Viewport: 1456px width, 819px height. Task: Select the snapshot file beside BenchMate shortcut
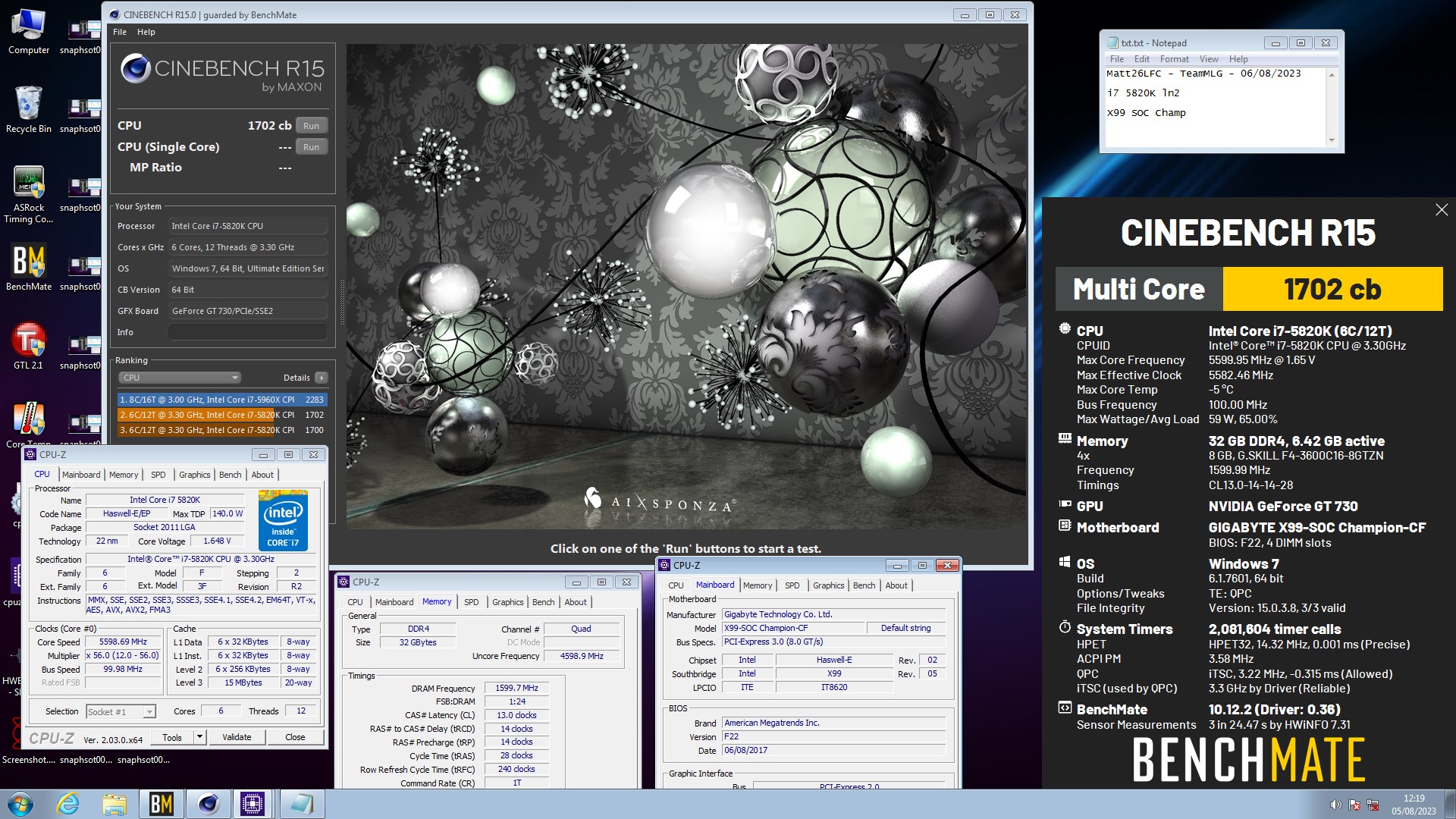[80, 273]
